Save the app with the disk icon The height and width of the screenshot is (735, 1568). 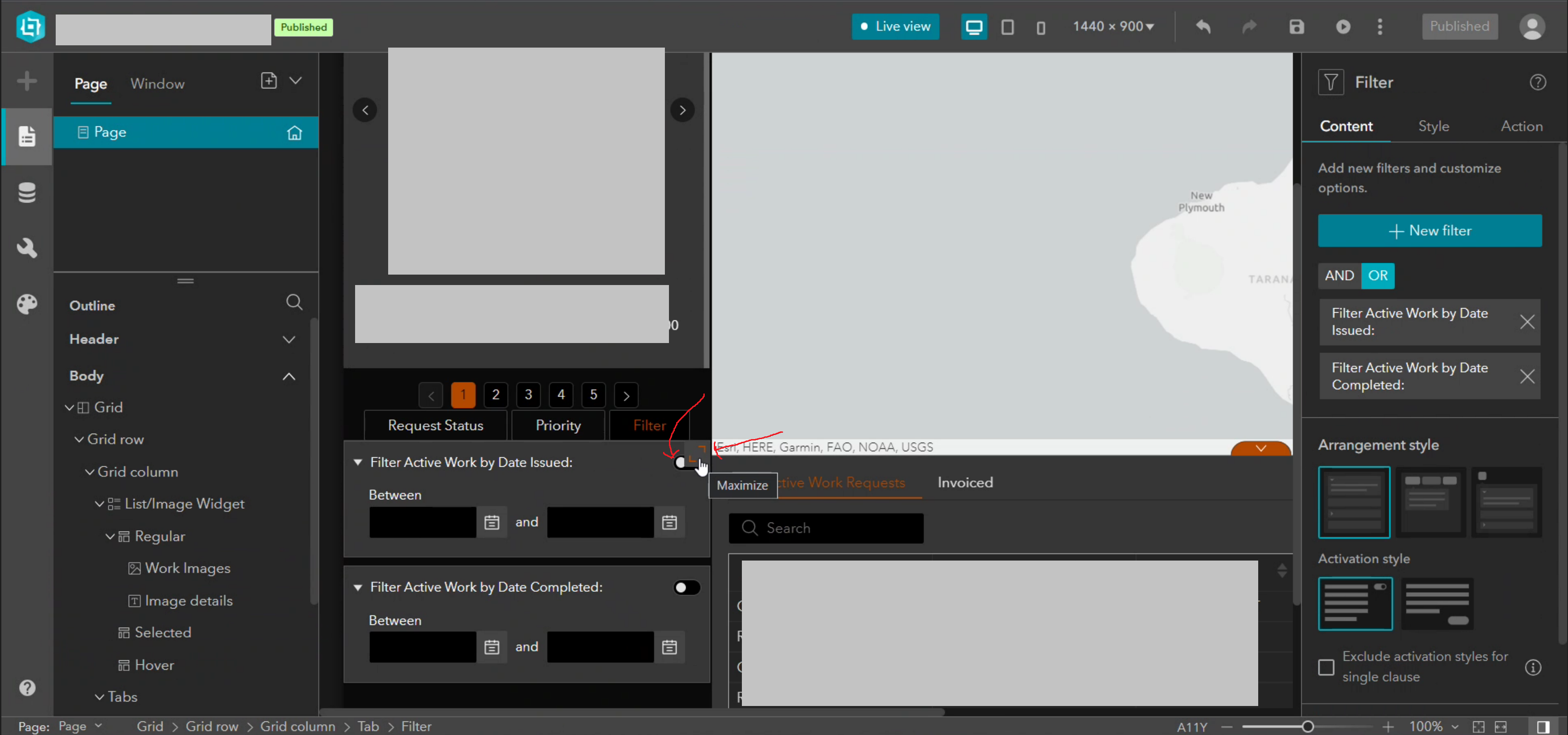1297,27
